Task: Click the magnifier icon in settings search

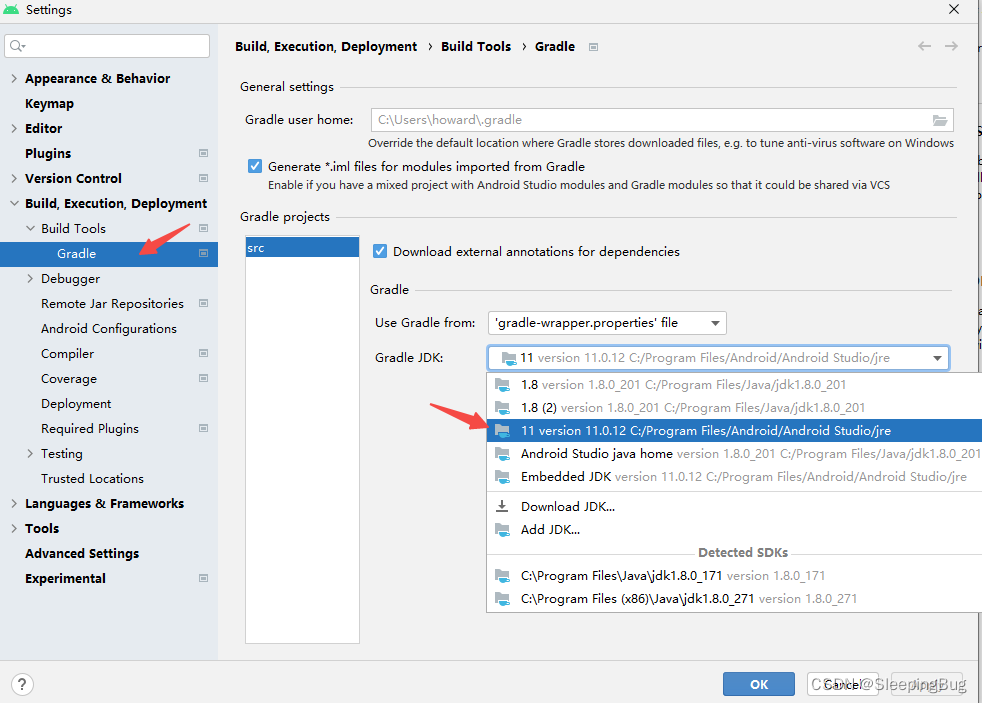Action: (x=17, y=45)
